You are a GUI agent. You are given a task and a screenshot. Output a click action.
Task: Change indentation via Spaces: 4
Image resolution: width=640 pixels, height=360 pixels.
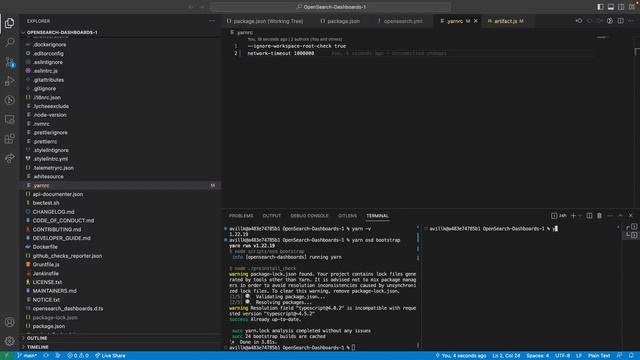point(538,356)
